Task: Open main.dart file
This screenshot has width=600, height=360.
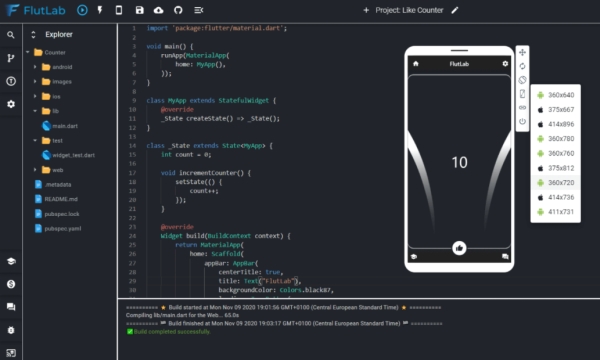Action: pyautogui.click(x=60, y=126)
